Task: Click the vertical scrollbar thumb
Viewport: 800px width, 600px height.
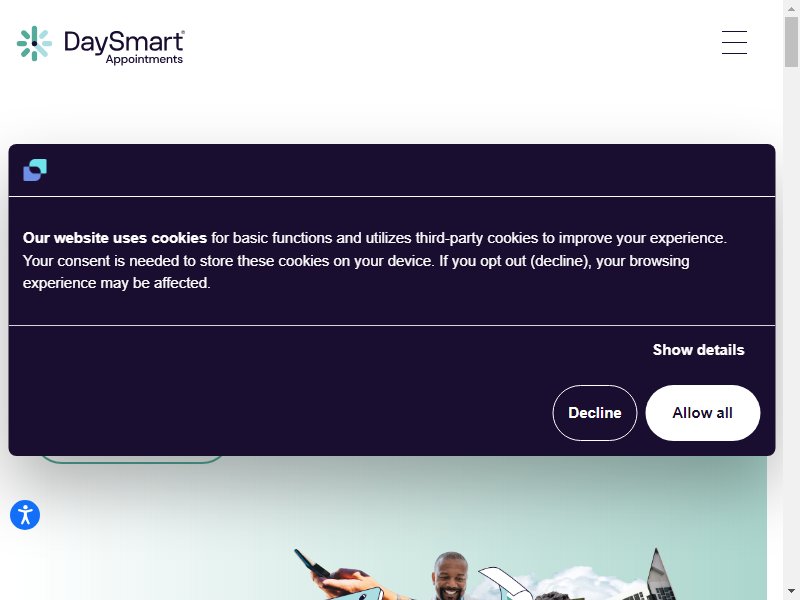Action: pos(791,42)
